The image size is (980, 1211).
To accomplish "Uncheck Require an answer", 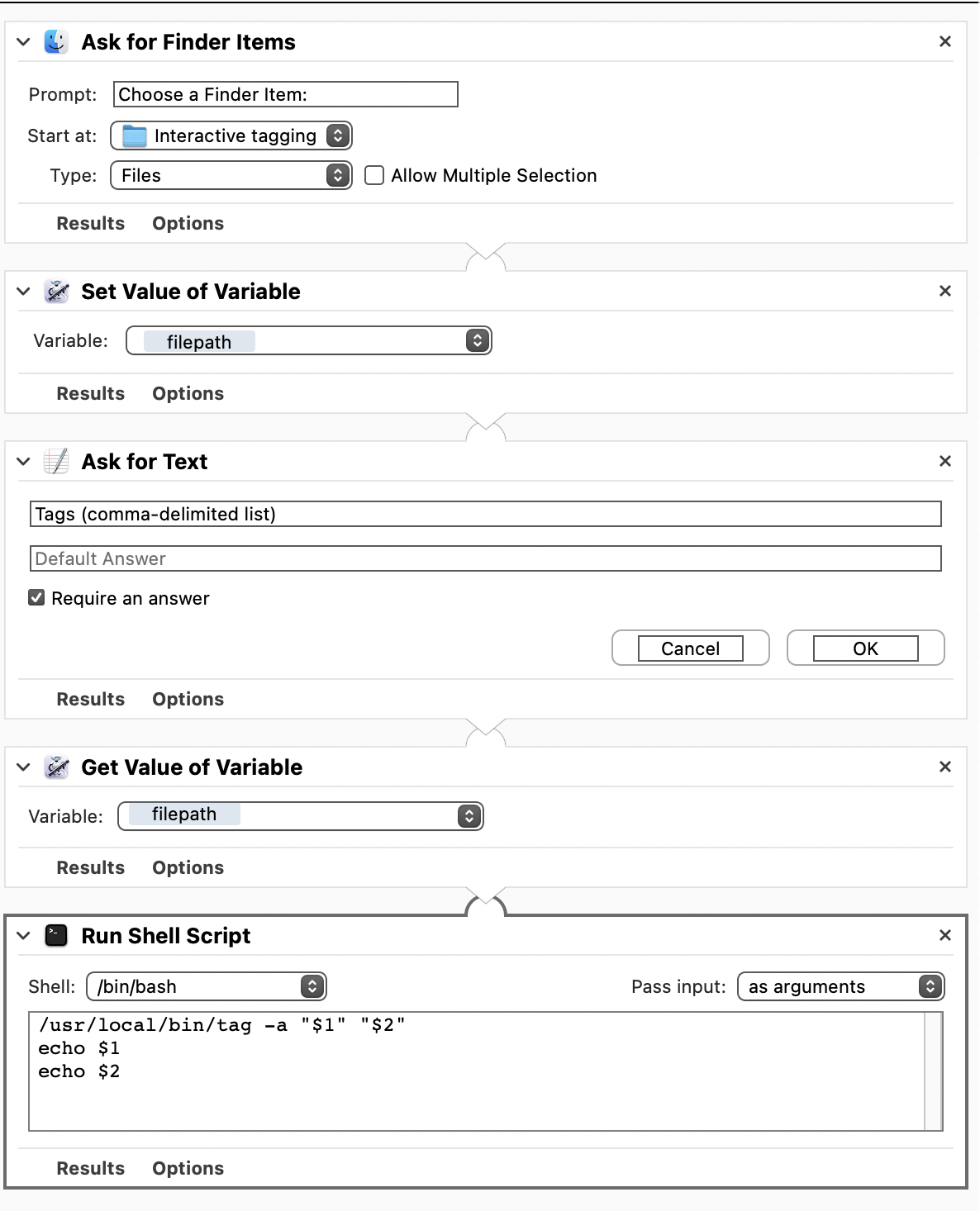I will click(x=36, y=597).
